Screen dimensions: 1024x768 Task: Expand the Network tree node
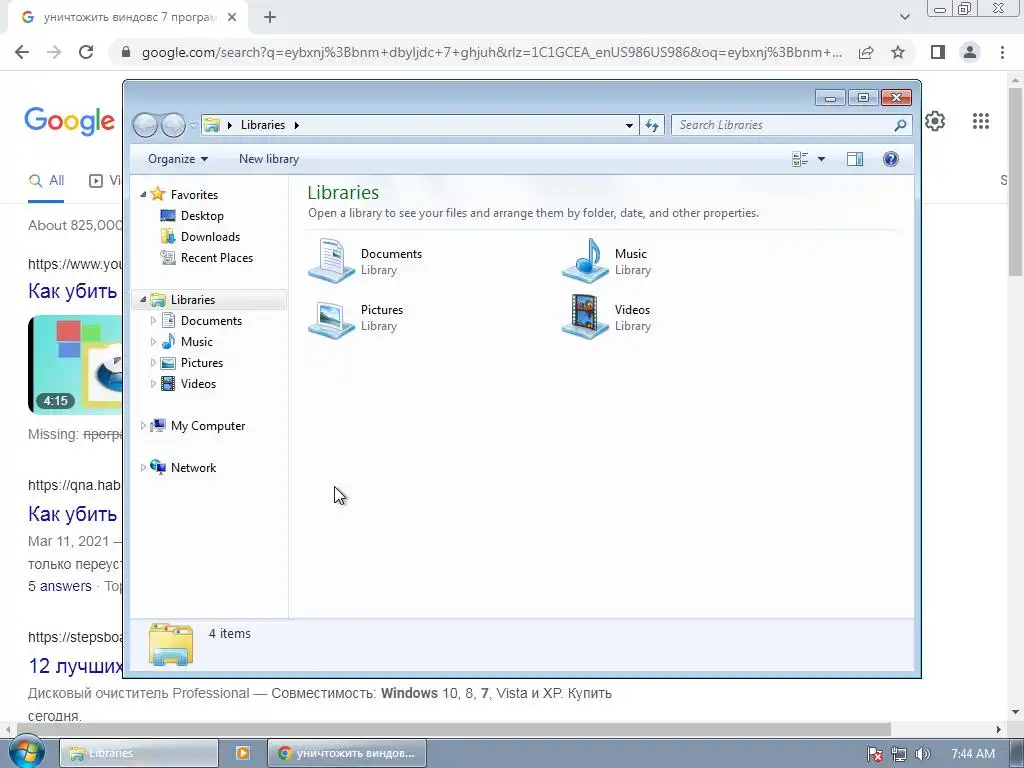[x=143, y=468]
